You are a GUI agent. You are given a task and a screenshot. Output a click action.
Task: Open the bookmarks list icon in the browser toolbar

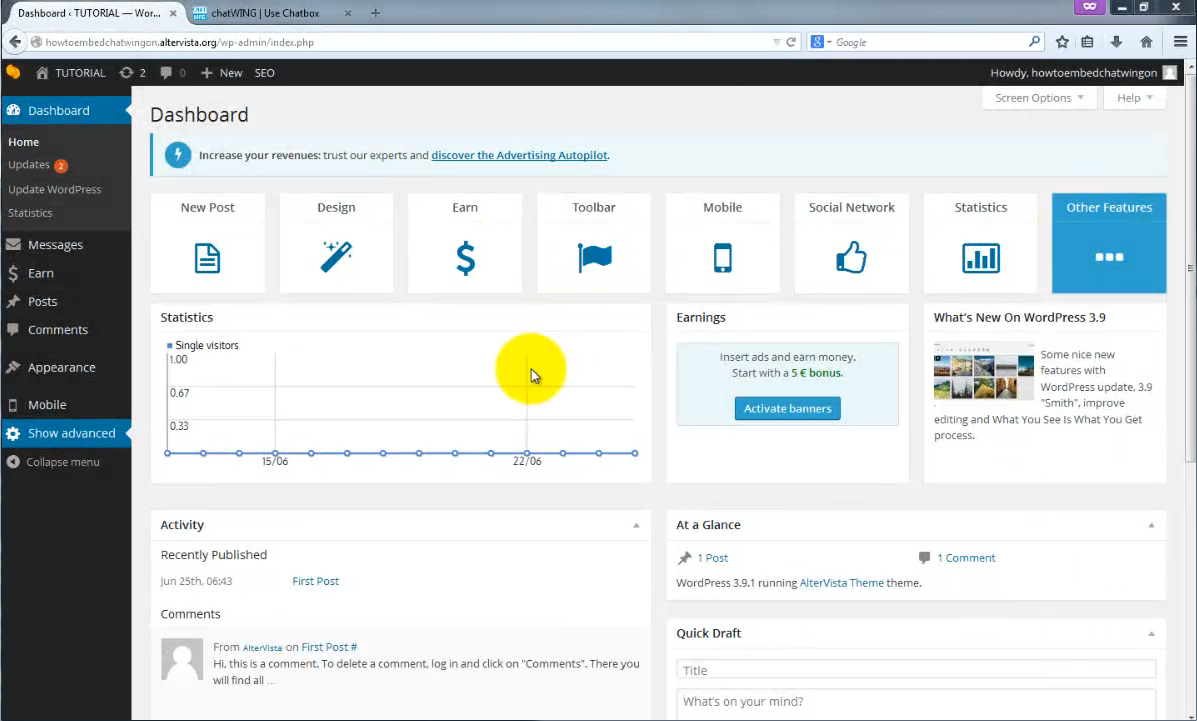[1087, 42]
